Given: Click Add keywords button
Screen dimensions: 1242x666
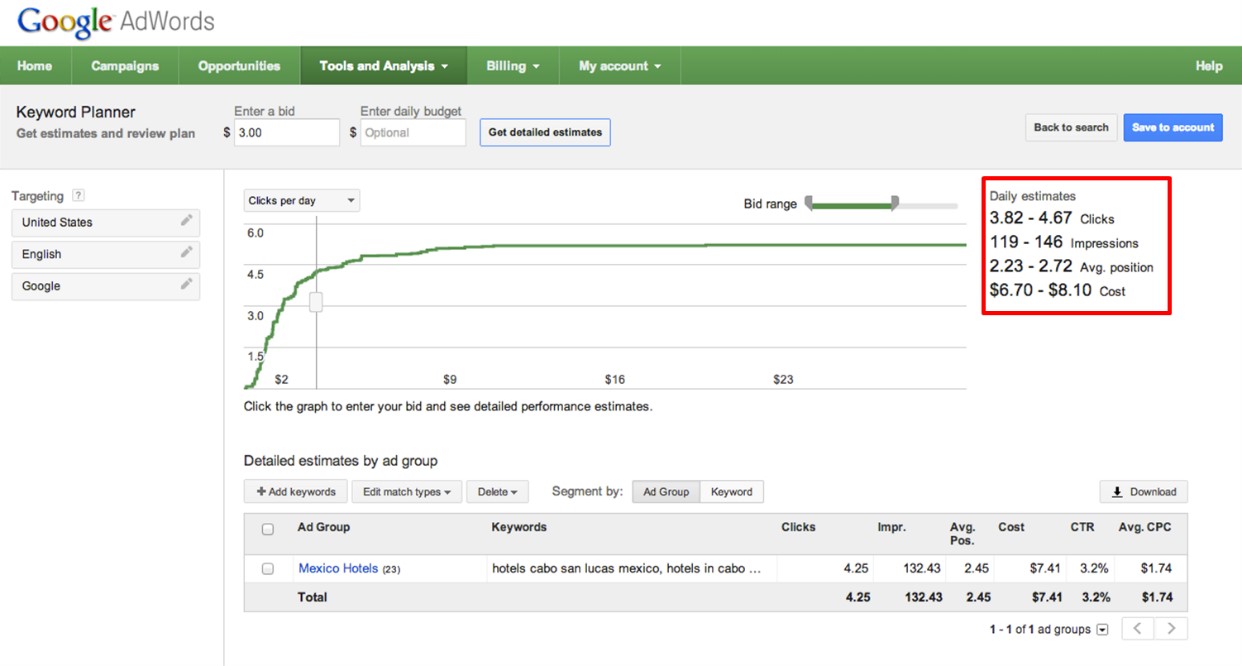Looking at the screenshot, I should [x=296, y=492].
